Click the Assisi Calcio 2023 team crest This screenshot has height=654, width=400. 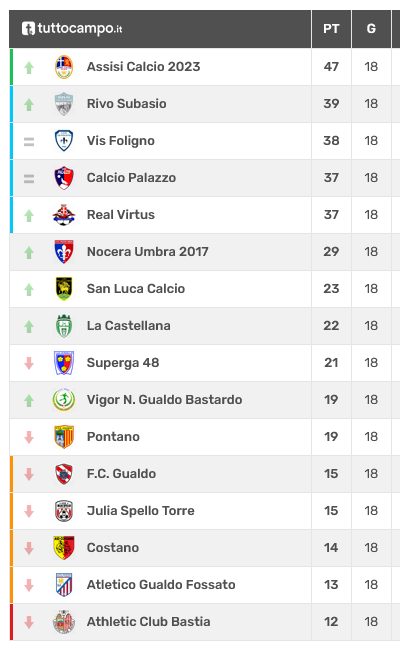click(64, 67)
